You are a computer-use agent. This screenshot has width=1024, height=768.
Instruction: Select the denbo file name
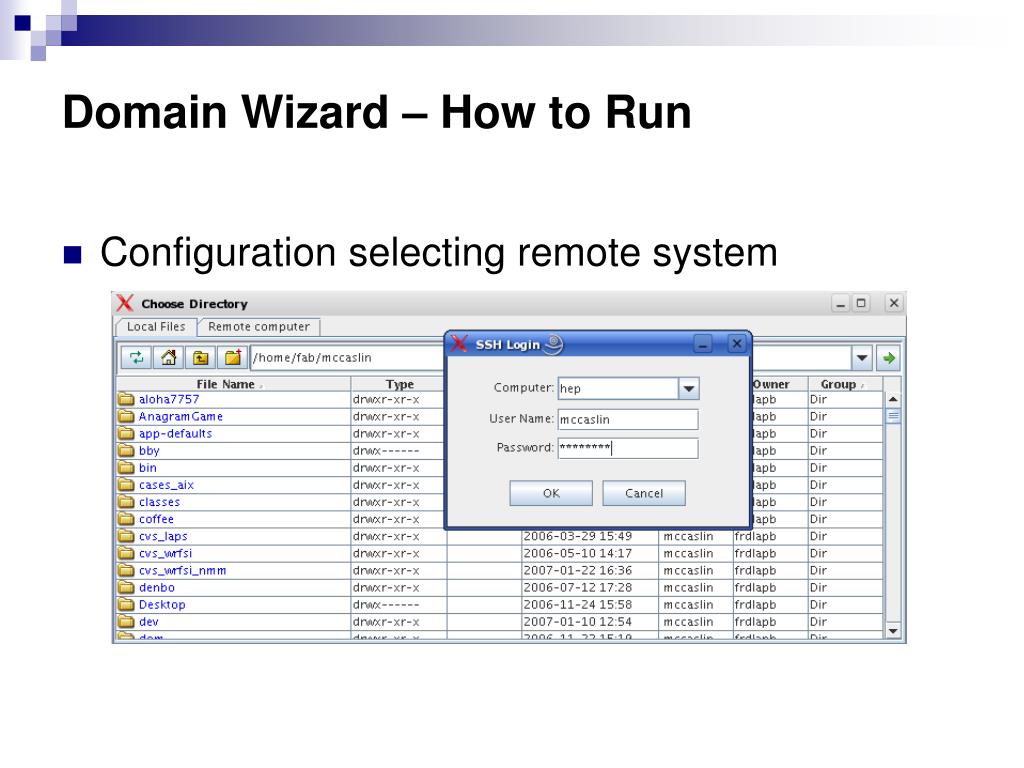(x=157, y=588)
